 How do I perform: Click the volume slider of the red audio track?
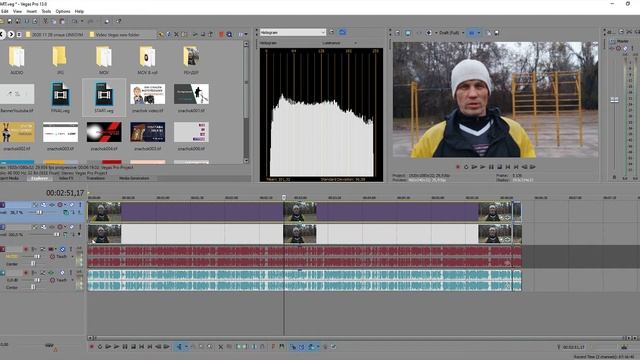pos(37,256)
